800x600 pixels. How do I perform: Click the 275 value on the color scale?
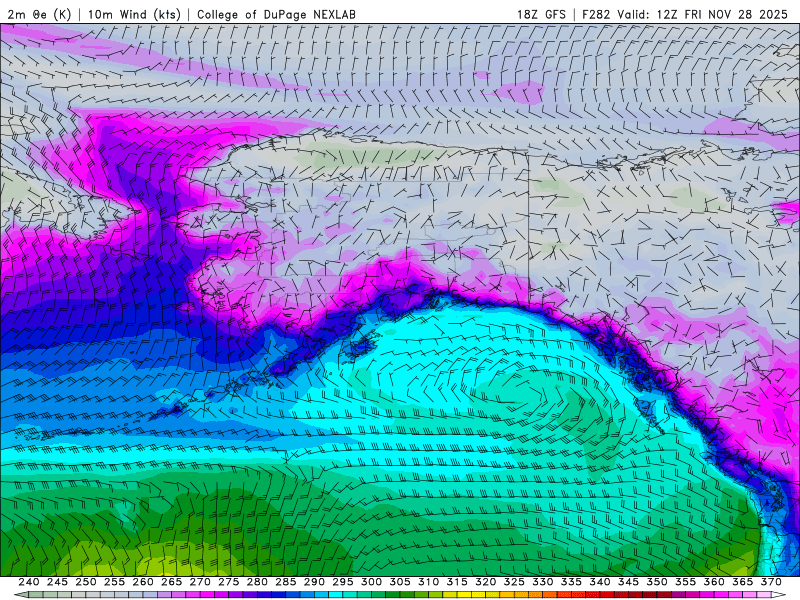[x=229, y=582]
